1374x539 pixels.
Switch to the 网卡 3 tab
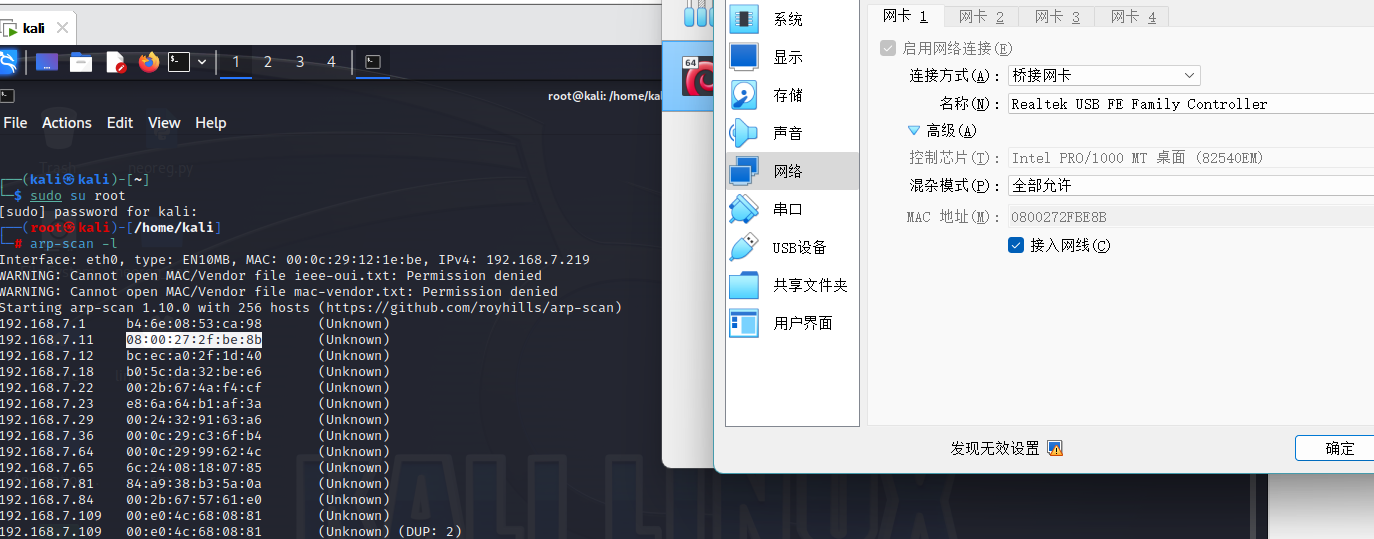1057,16
